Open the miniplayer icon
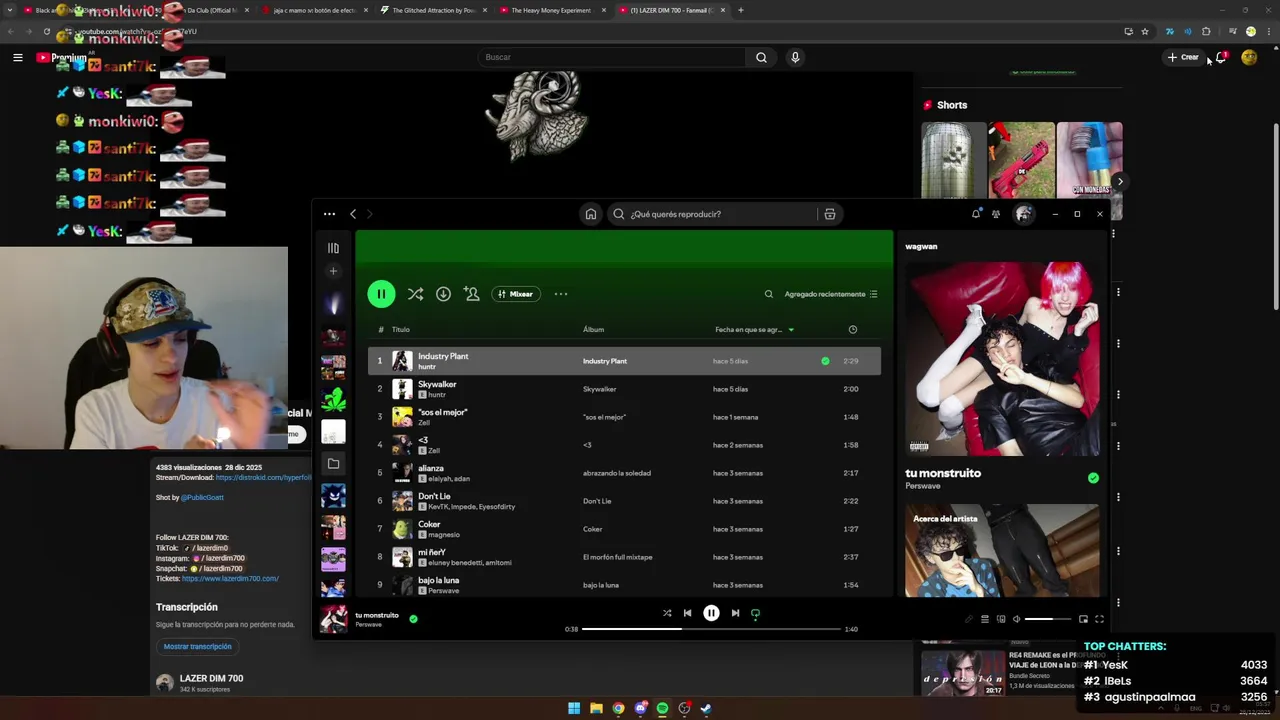 1083,619
